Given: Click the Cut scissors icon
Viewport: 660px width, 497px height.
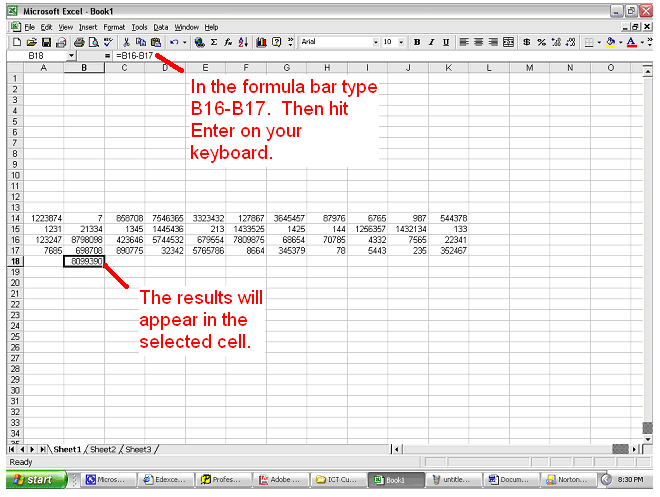Looking at the screenshot, I should click(x=126, y=42).
